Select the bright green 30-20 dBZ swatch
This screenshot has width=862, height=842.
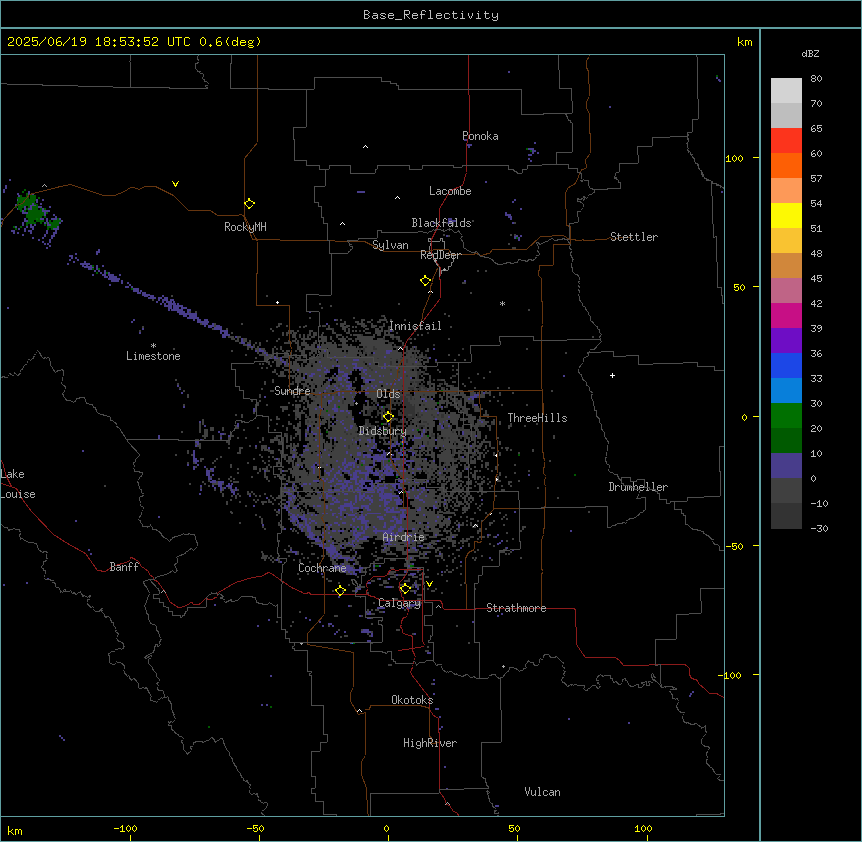786,416
